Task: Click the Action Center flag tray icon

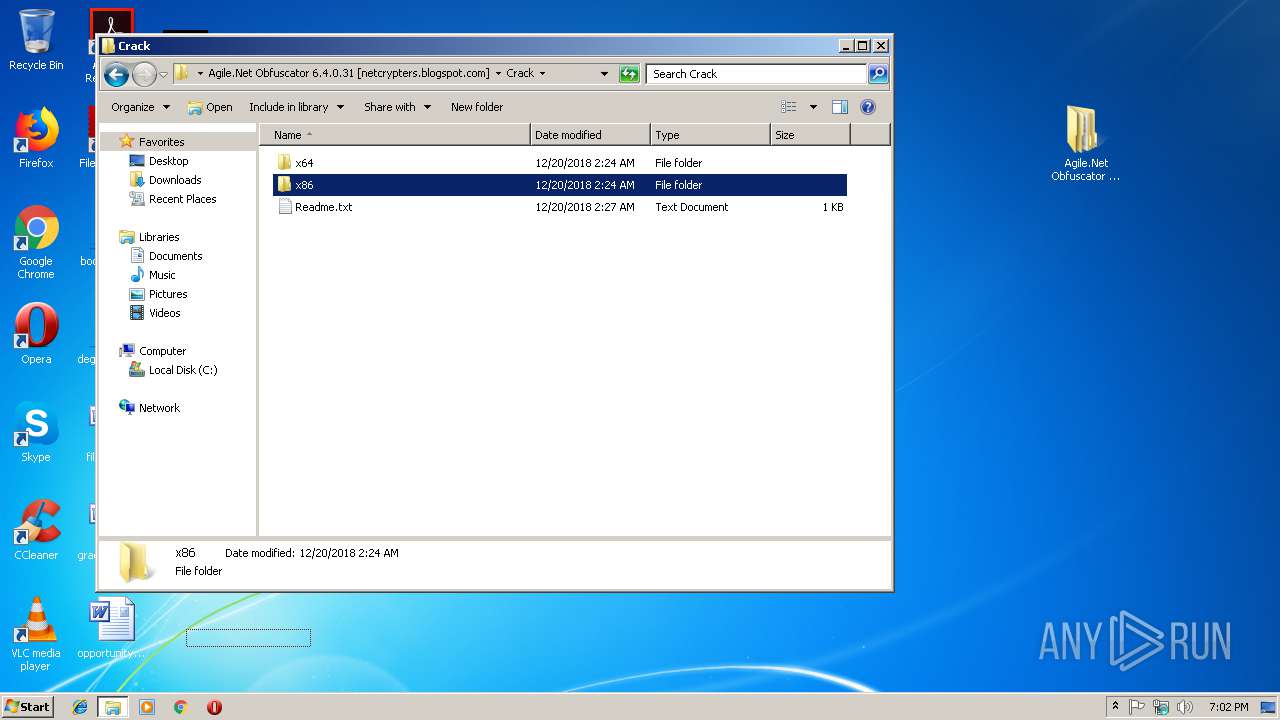Action: pyautogui.click(x=1137, y=707)
